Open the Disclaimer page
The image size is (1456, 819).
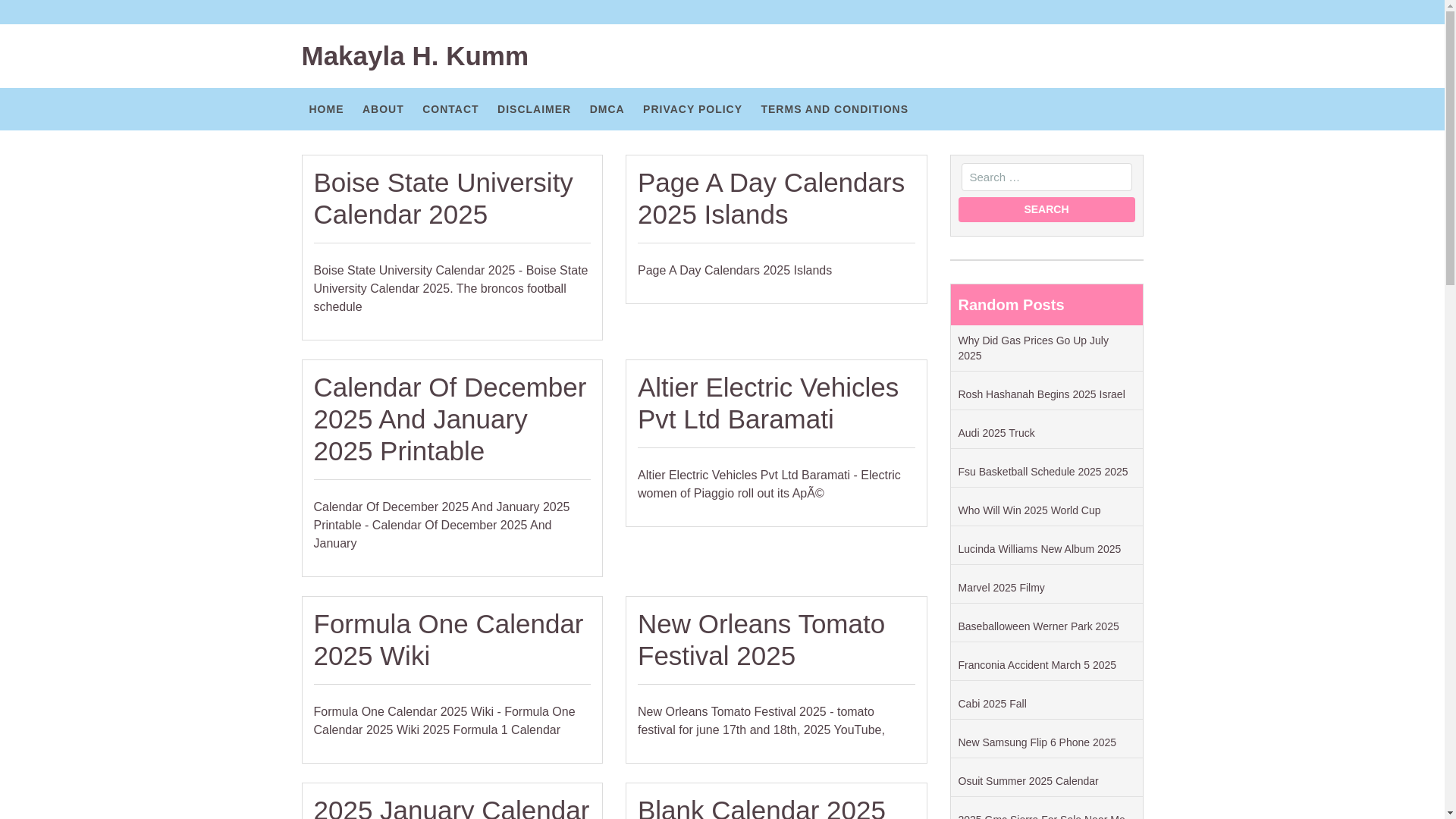[534, 109]
